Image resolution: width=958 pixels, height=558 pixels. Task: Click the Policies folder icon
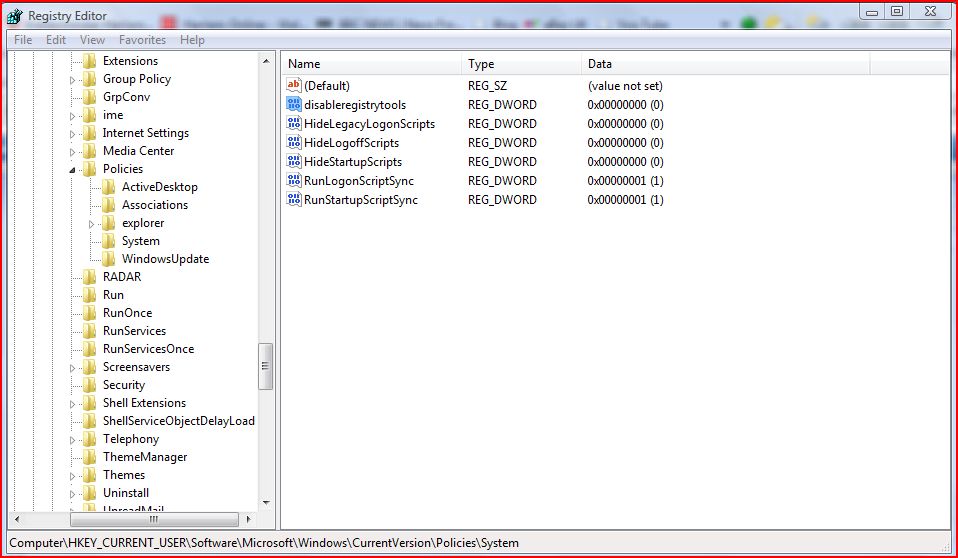[90, 169]
